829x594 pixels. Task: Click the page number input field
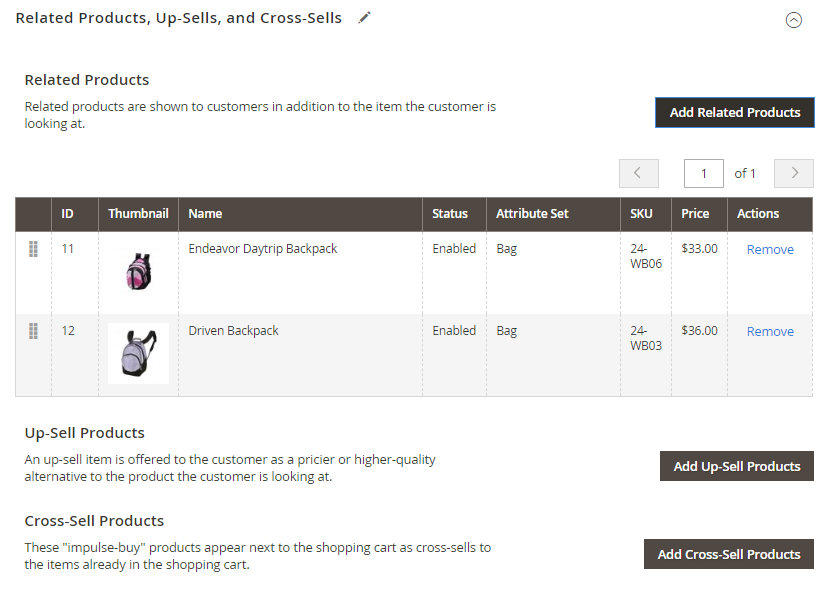[x=704, y=173]
